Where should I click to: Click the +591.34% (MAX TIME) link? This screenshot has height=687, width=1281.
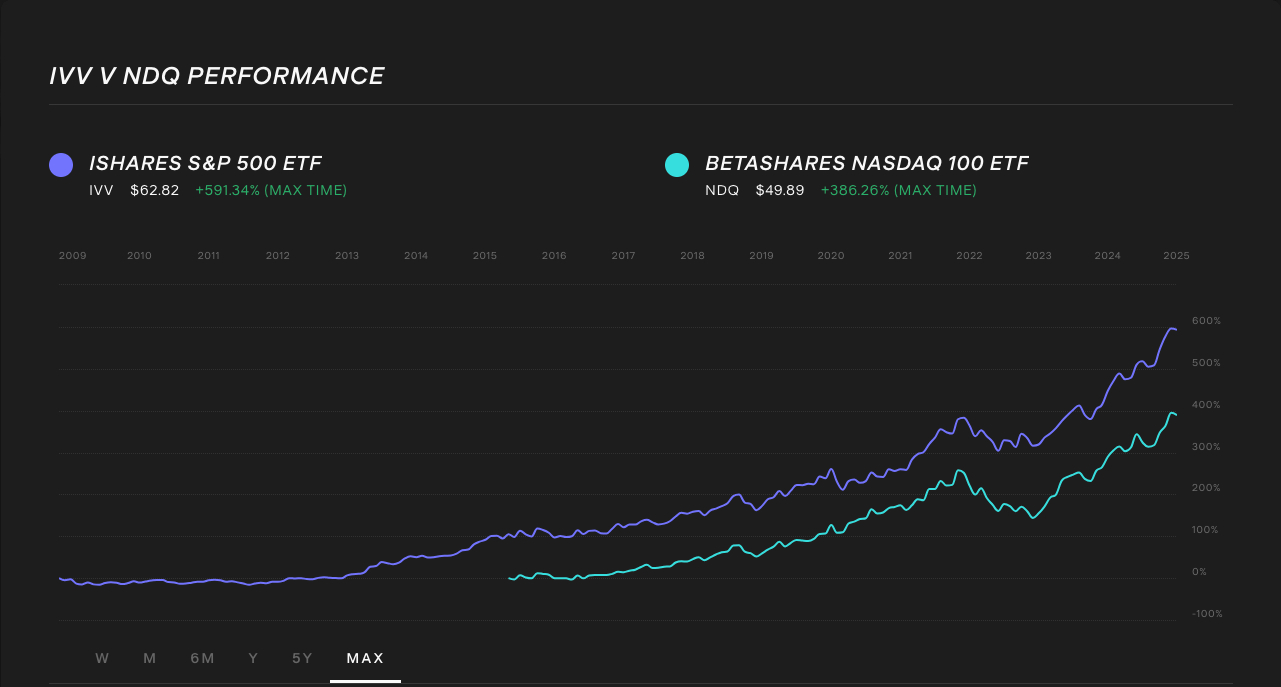(x=270, y=190)
